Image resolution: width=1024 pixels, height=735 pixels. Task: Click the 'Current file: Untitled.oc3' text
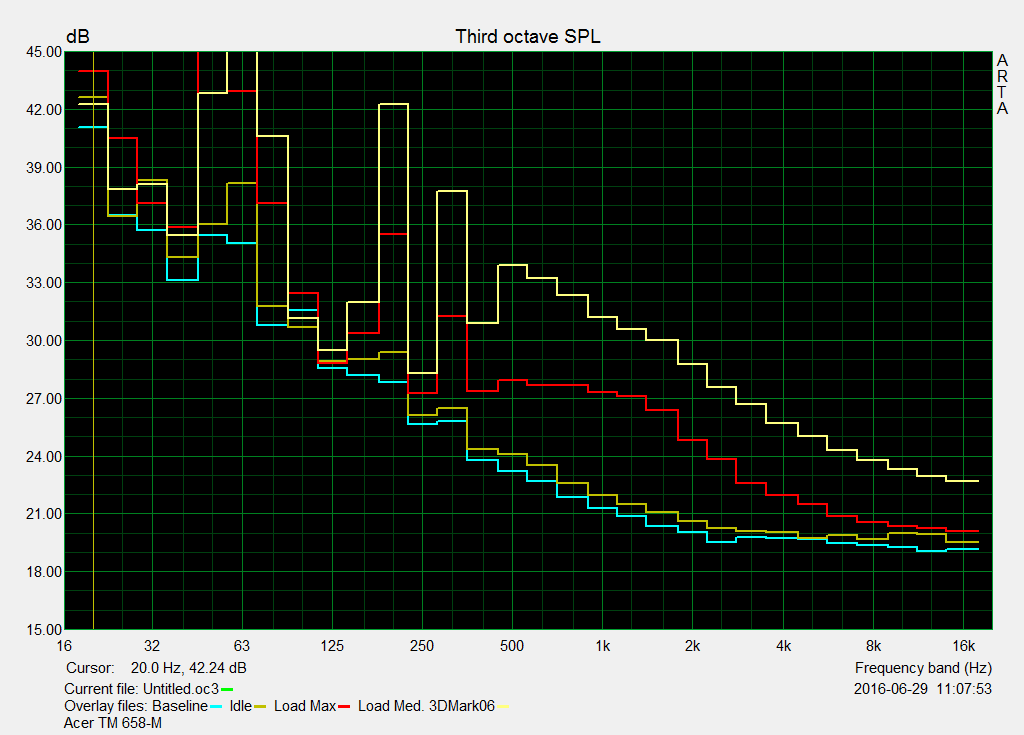[141, 689]
